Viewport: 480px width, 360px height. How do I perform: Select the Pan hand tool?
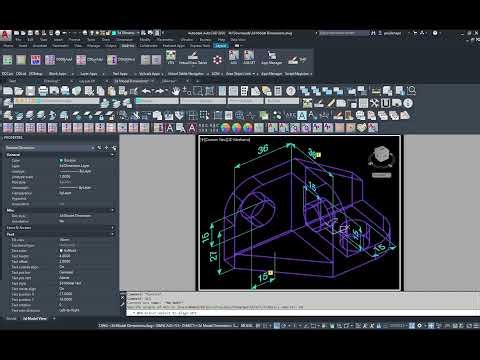(x=176, y=91)
